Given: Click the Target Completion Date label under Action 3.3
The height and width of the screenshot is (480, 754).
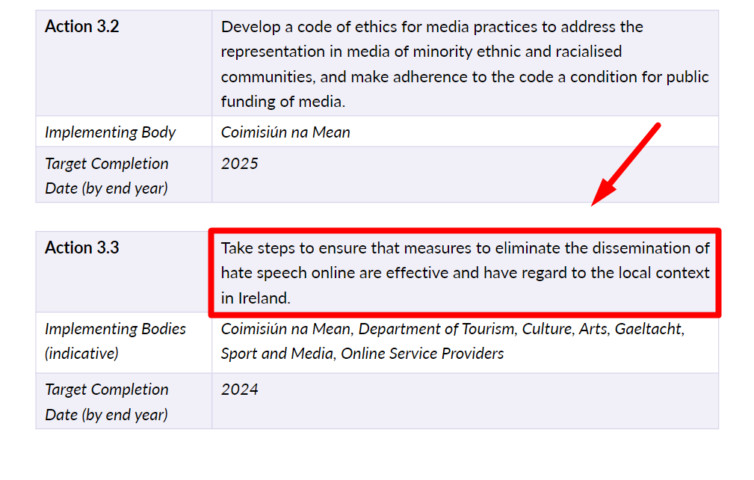Looking at the screenshot, I should 106,401.
